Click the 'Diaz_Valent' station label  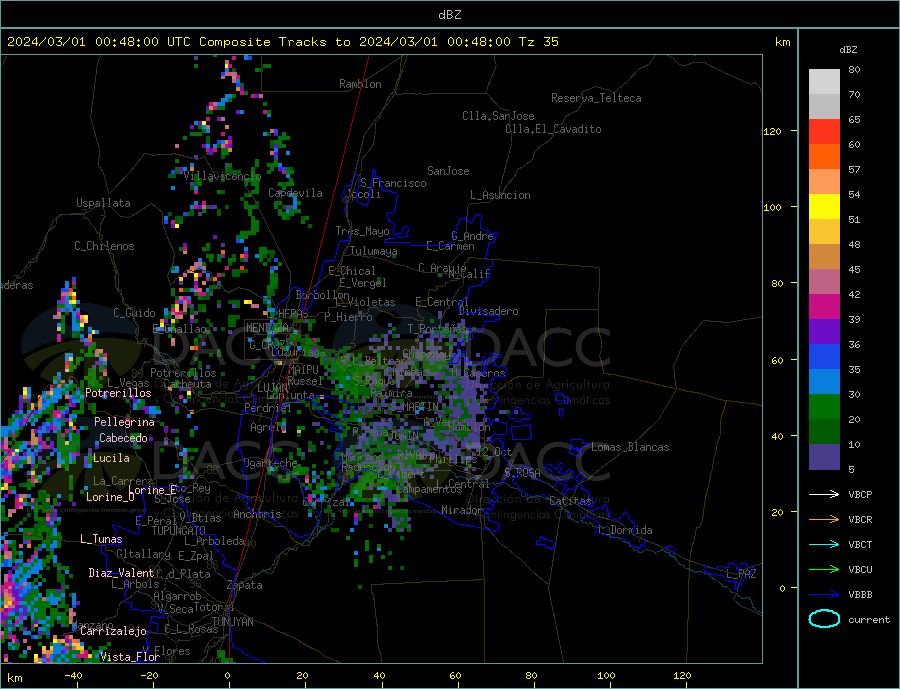click(x=121, y=573)
